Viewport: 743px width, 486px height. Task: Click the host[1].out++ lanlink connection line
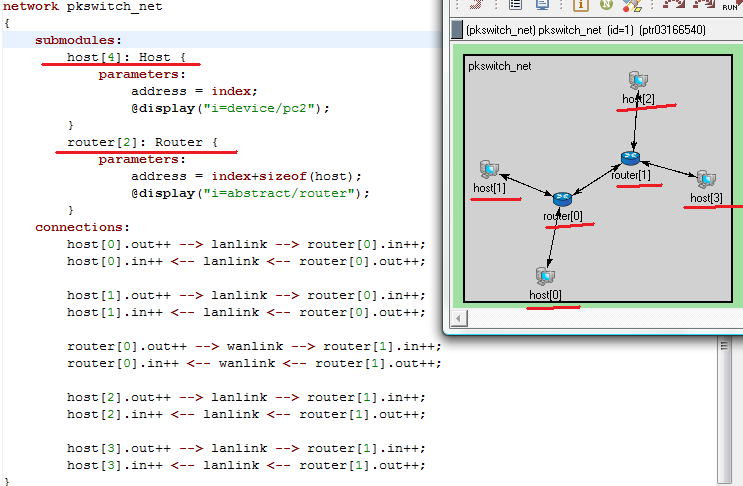tap(246, 296)
